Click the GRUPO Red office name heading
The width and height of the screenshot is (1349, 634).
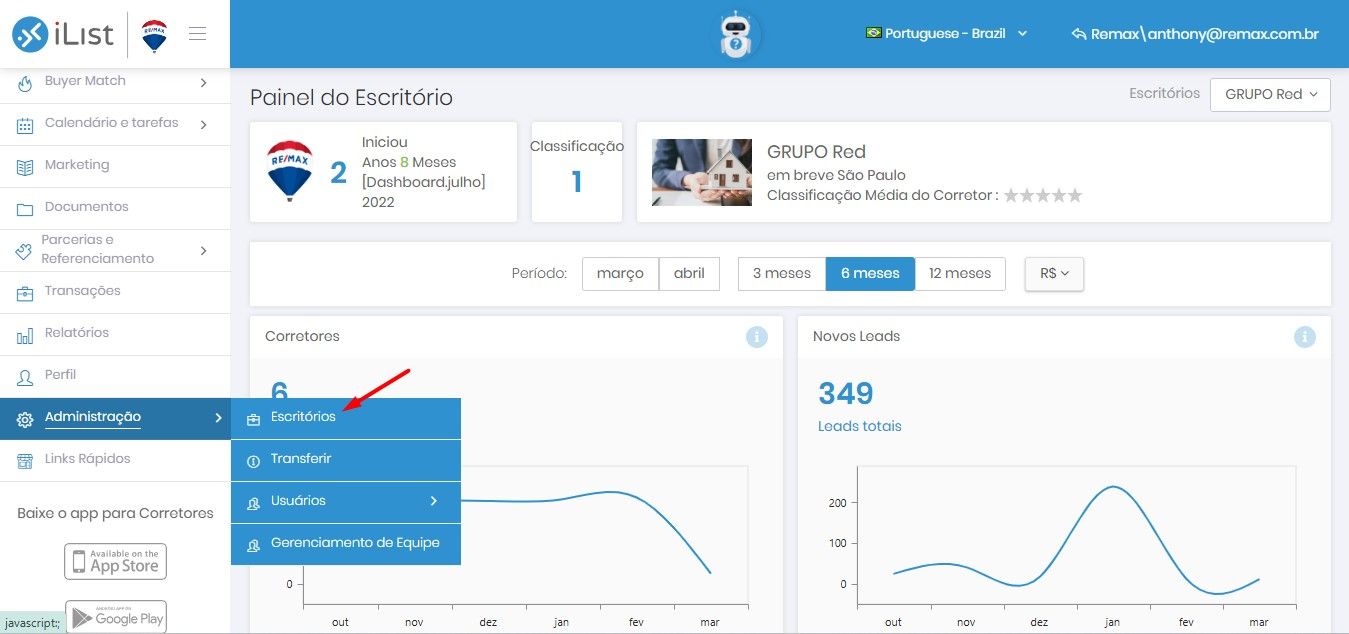[x=816, y=152]
